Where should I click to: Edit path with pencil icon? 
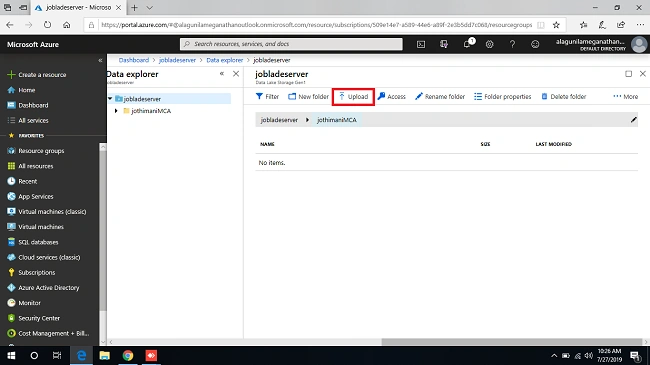633,120
